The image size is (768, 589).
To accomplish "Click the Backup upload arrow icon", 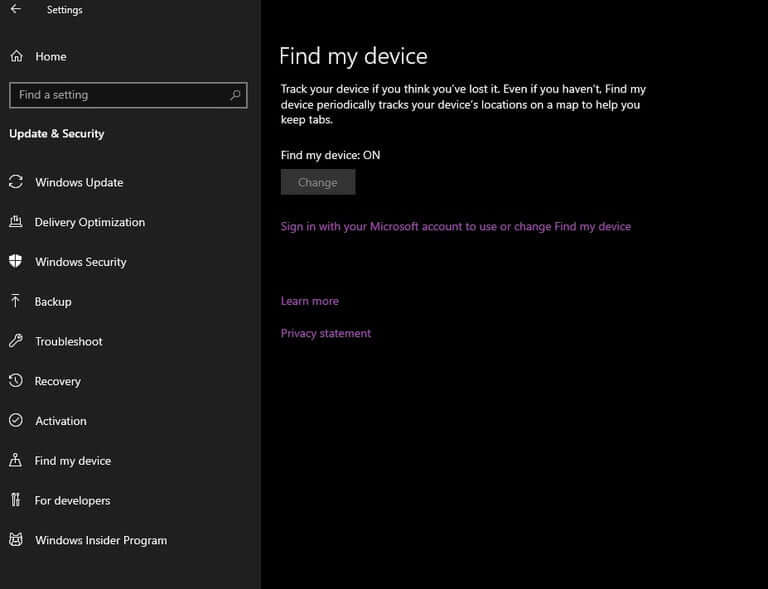I will (x=16, y=301).
